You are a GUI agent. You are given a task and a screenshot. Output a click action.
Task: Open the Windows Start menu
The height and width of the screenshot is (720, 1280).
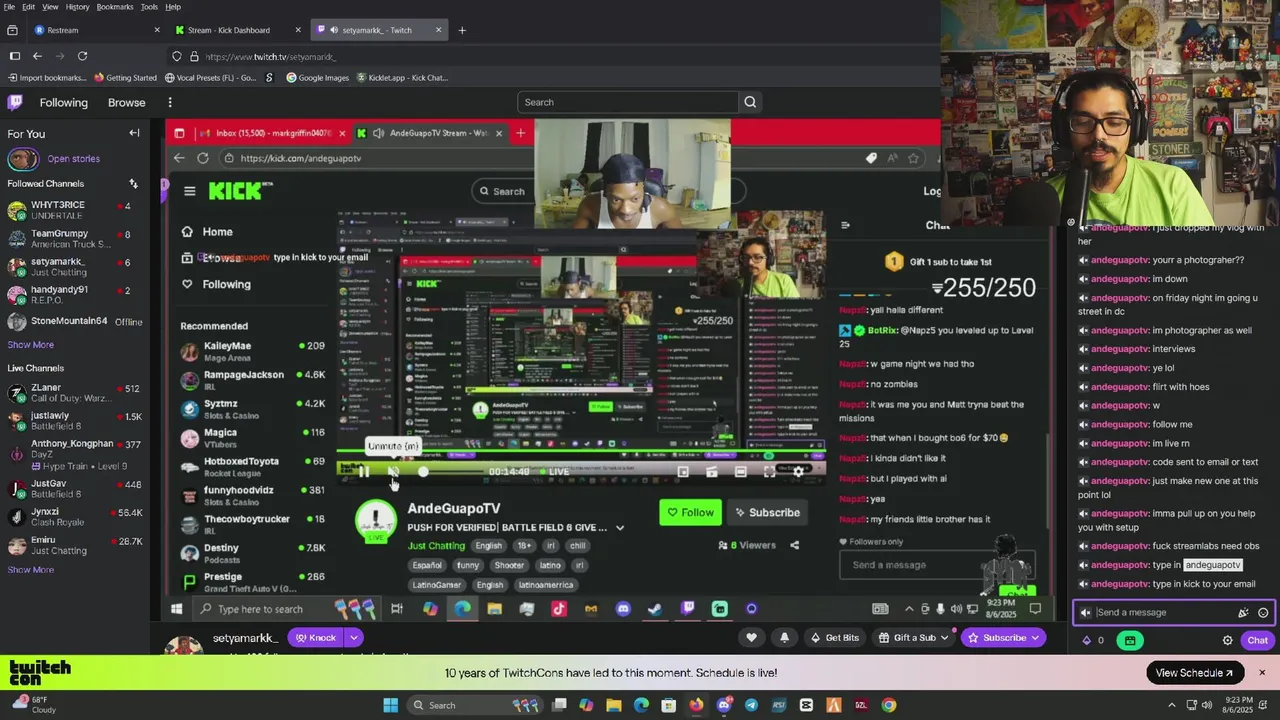coord(391,705)
